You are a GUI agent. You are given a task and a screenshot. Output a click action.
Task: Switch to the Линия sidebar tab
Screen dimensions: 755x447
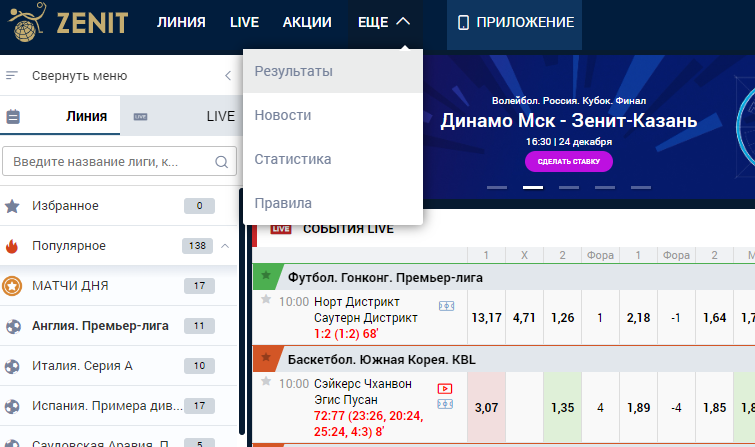coord(60,116)
